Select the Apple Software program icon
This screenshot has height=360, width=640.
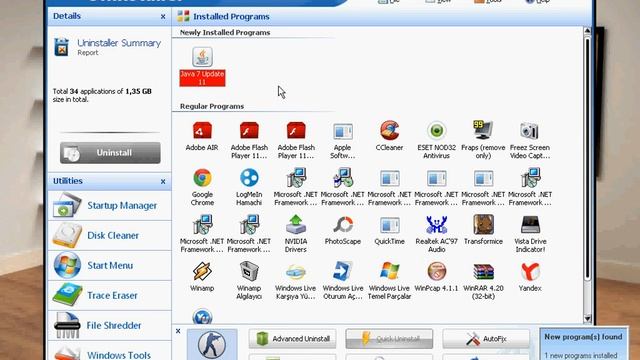(342, 140)
